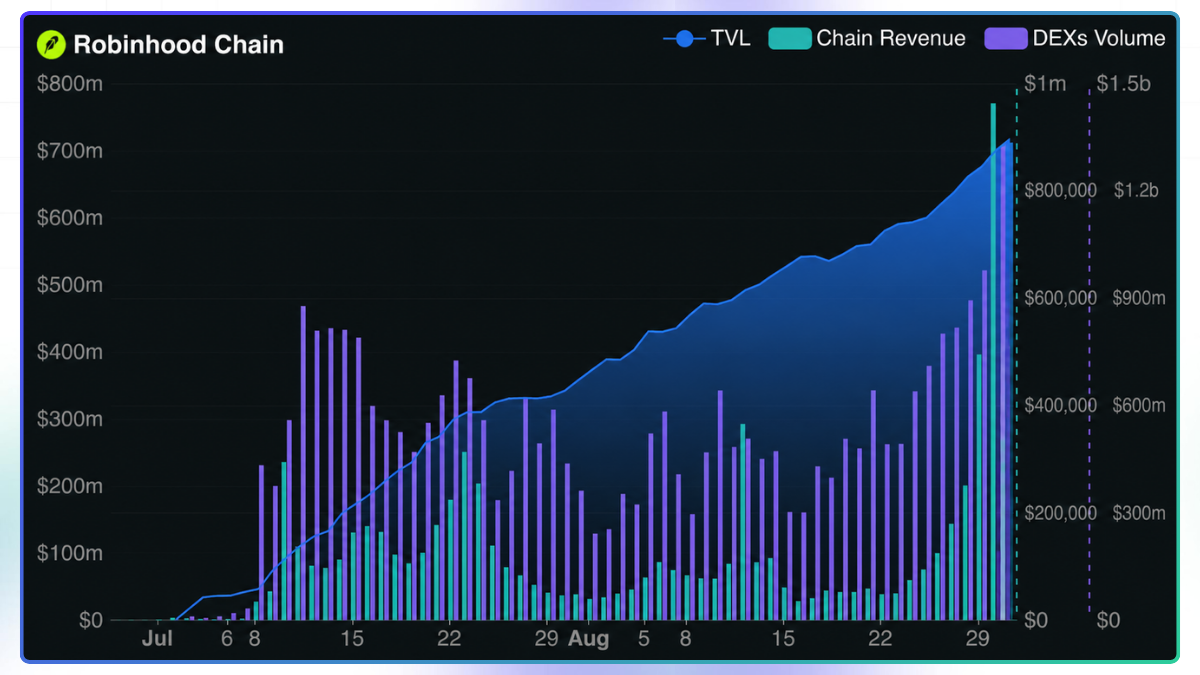Click the purple DEXs Volume legend swatch

click(x=1005, y=39)
